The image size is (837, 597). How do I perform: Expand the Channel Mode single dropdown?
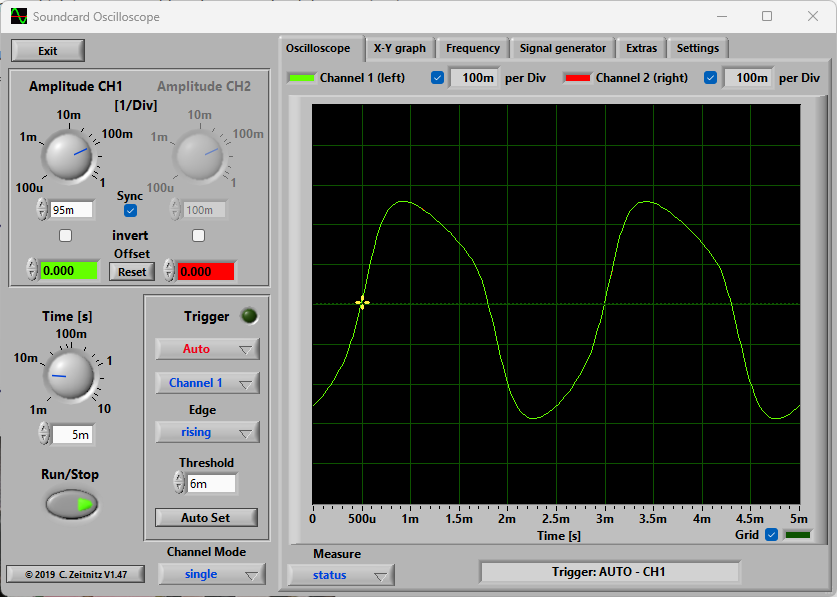pyautogui.click(x=211, y=574)
